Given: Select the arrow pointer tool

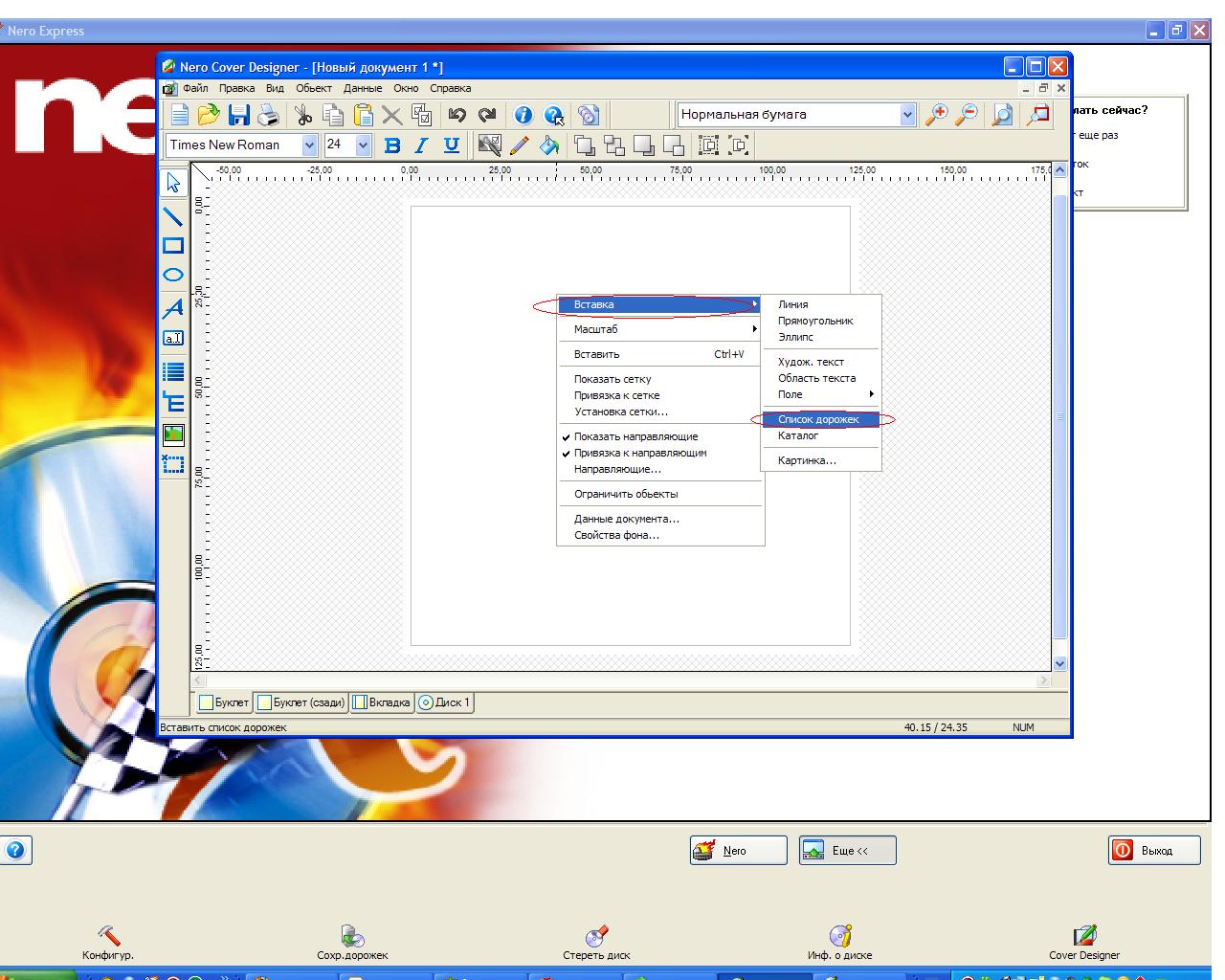Looking at the screenshot, I should pos(173,183).
